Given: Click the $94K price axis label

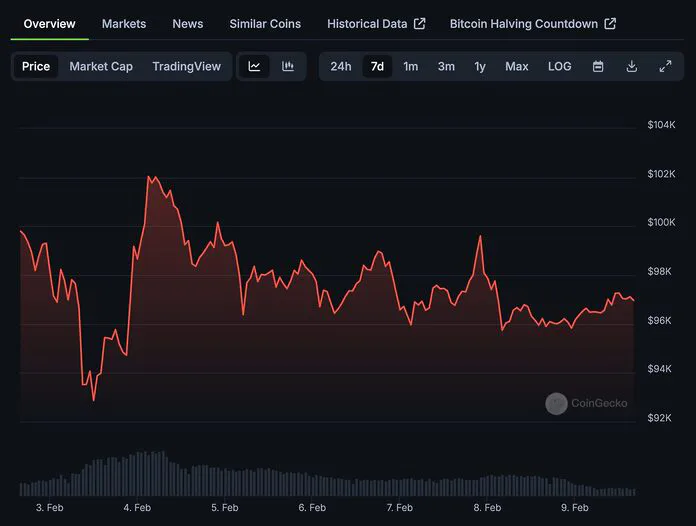Looking at the screenshot, I should coord(659,369).
